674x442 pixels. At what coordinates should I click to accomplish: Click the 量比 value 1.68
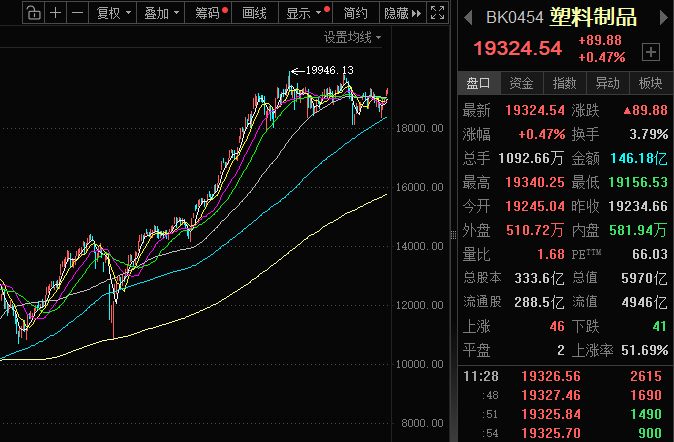[x=551, y=254]
